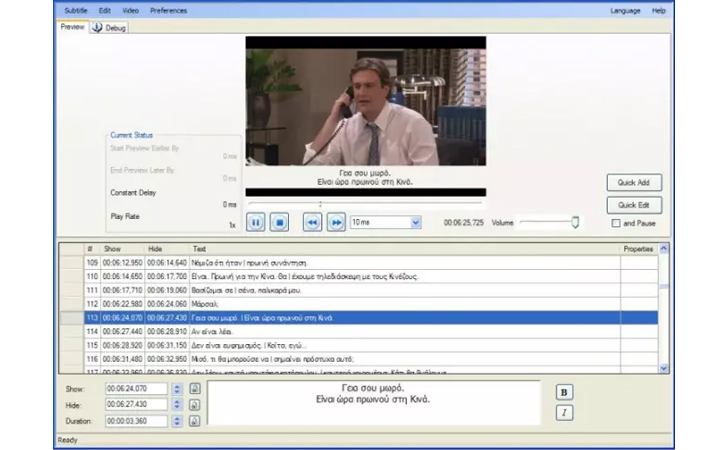The width and height of the screenshot is (728, 450).
Task: Click show time cell 00:06:27.440
Action: point(122,332)
